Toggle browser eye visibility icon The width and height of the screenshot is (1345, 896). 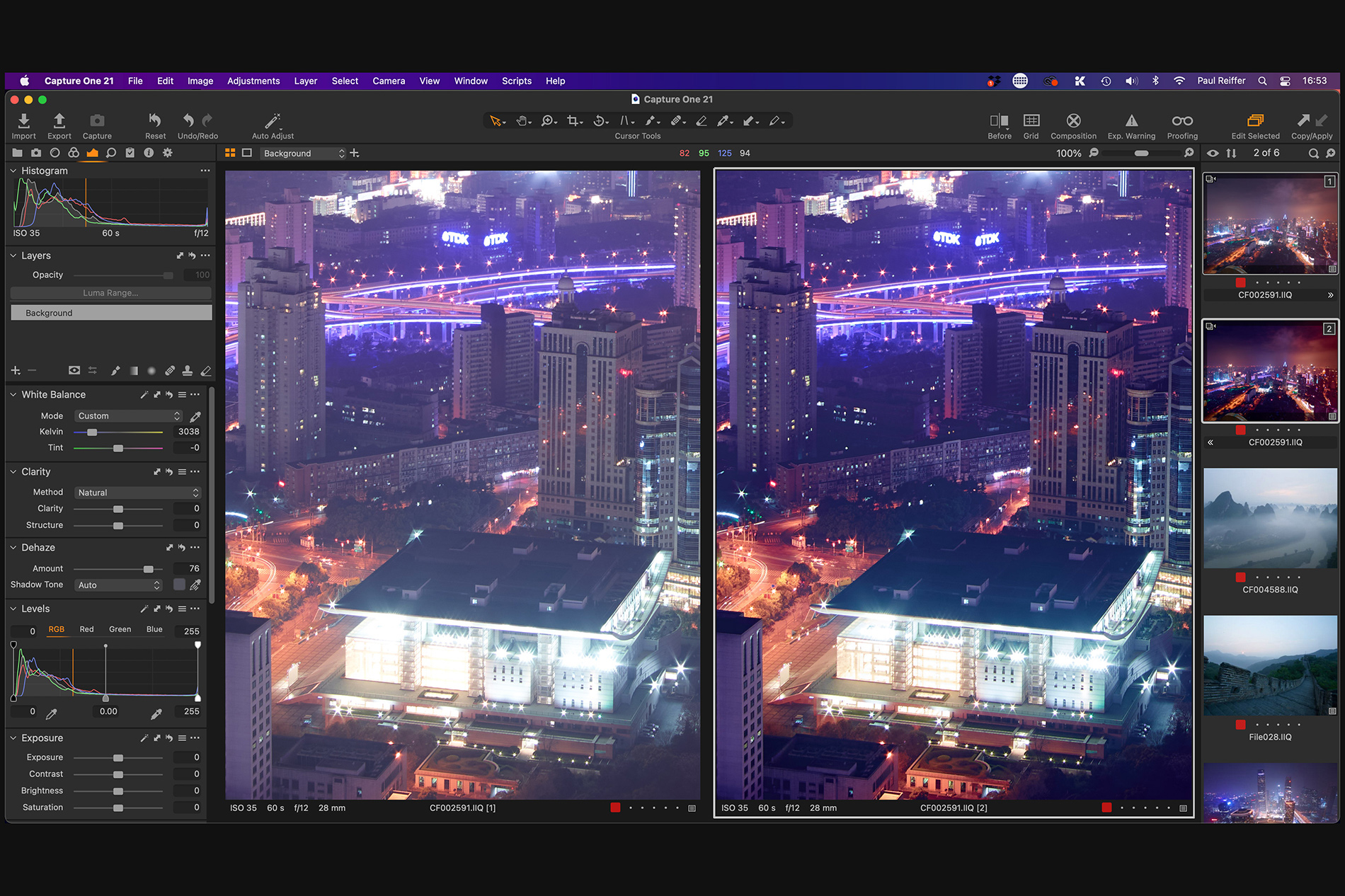point(1213,153)
